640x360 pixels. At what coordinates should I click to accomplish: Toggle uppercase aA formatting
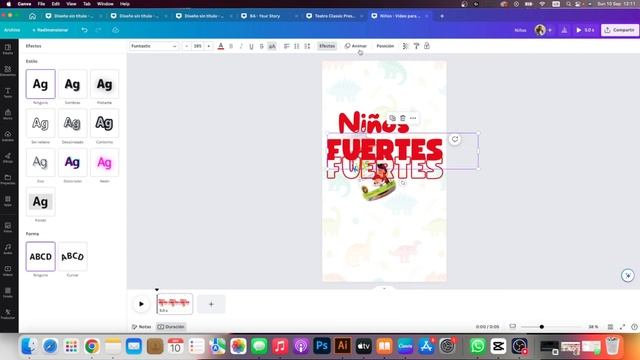click(x=272, y=46)
